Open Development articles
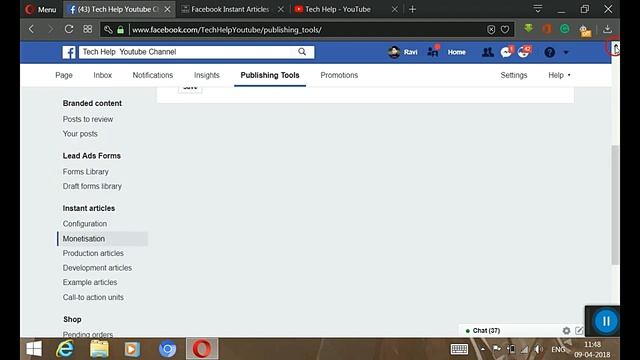640x360 pixels. [x=97, y=268]
